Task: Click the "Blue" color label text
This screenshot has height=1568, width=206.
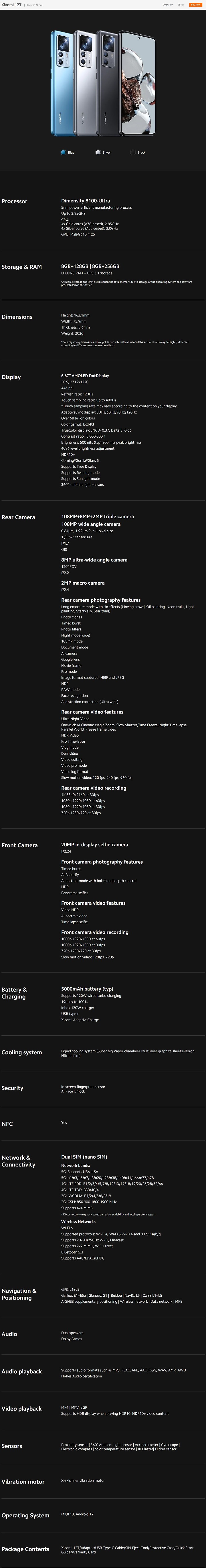Action: [71, 153]
